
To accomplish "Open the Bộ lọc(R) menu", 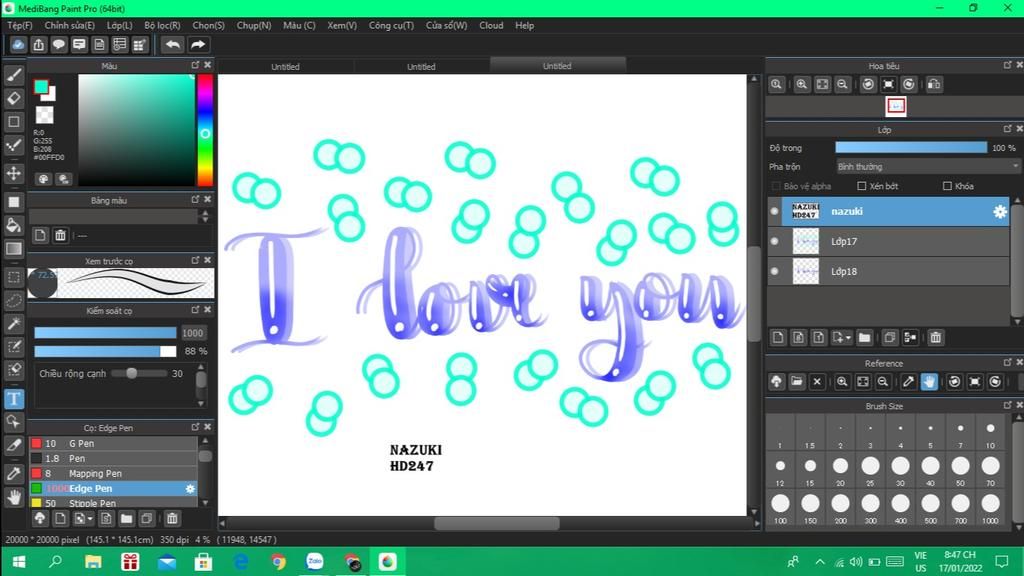I will pos(162,25).
